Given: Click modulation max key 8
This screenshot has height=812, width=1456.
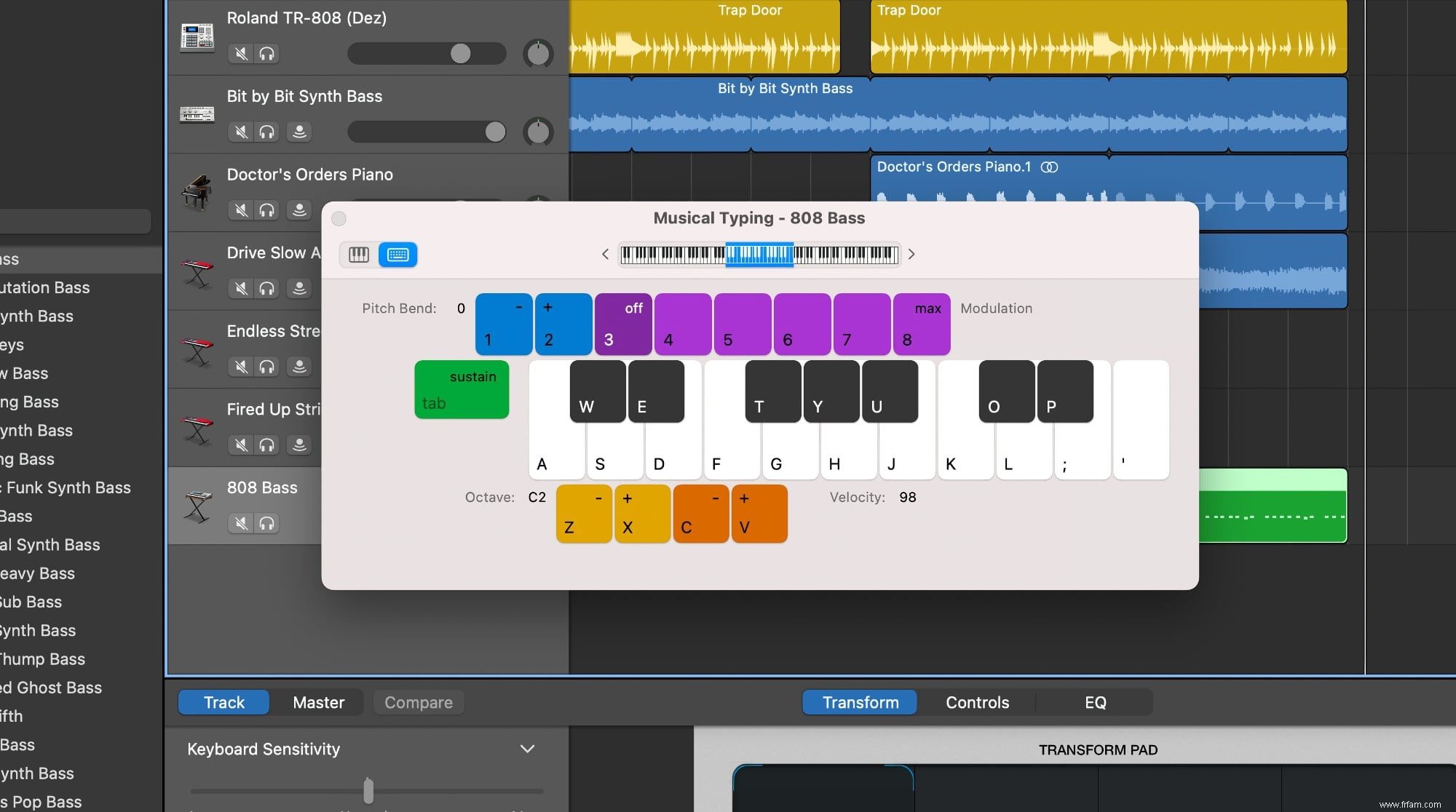Looking at the screenshot, I should [922, 324].
